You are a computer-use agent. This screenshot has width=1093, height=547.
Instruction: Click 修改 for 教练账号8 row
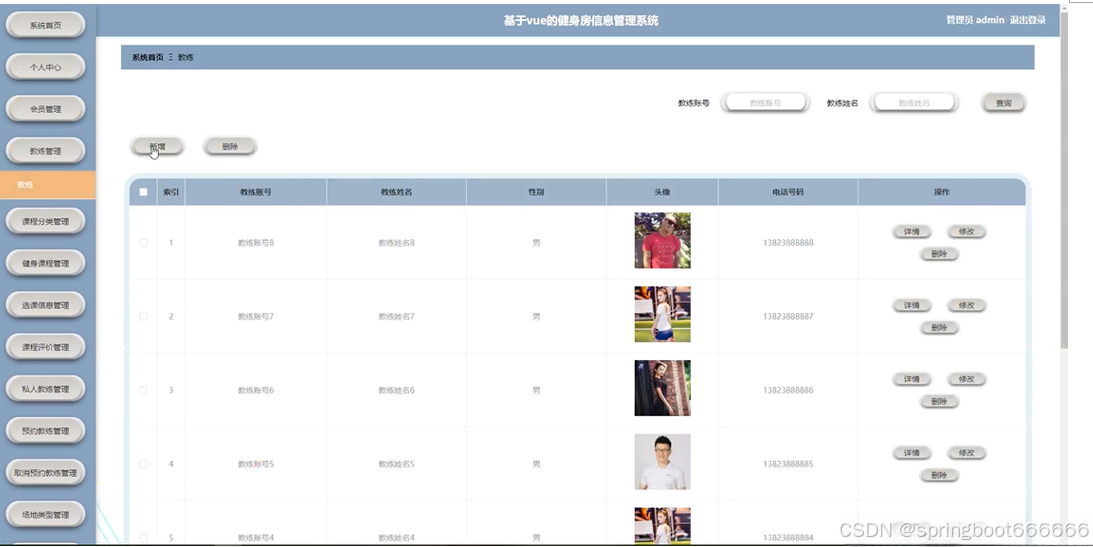coord(966,231)
